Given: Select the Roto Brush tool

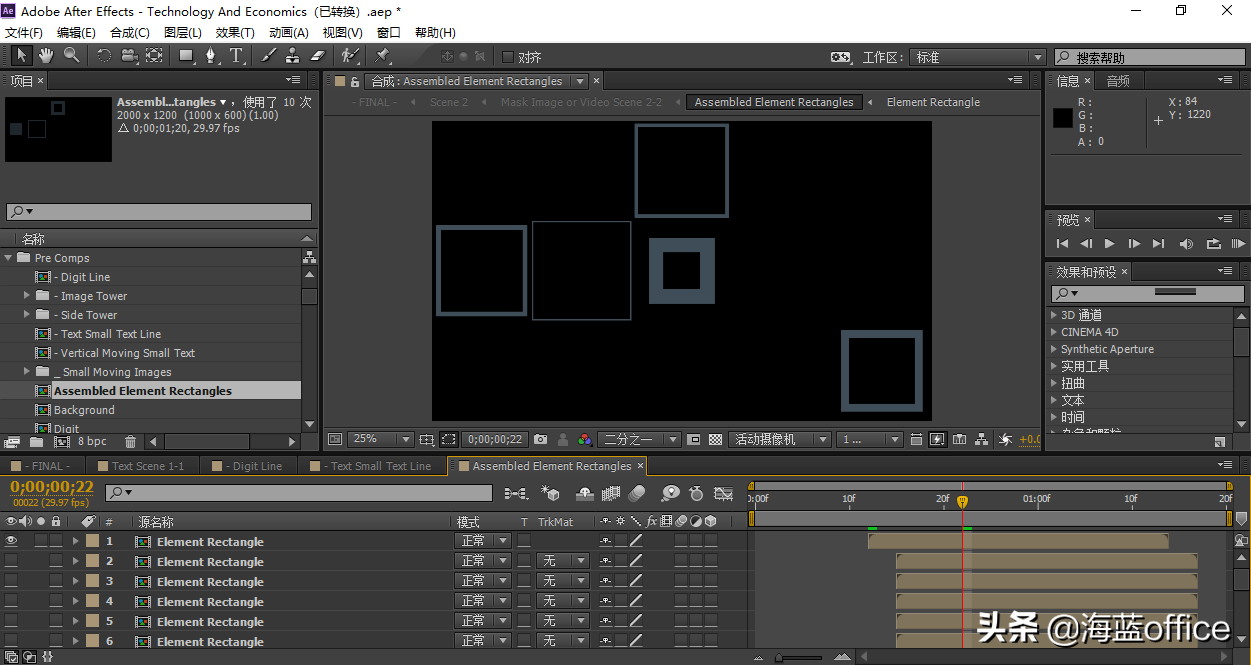Looking at the screenshot, I should pos(350,56).
